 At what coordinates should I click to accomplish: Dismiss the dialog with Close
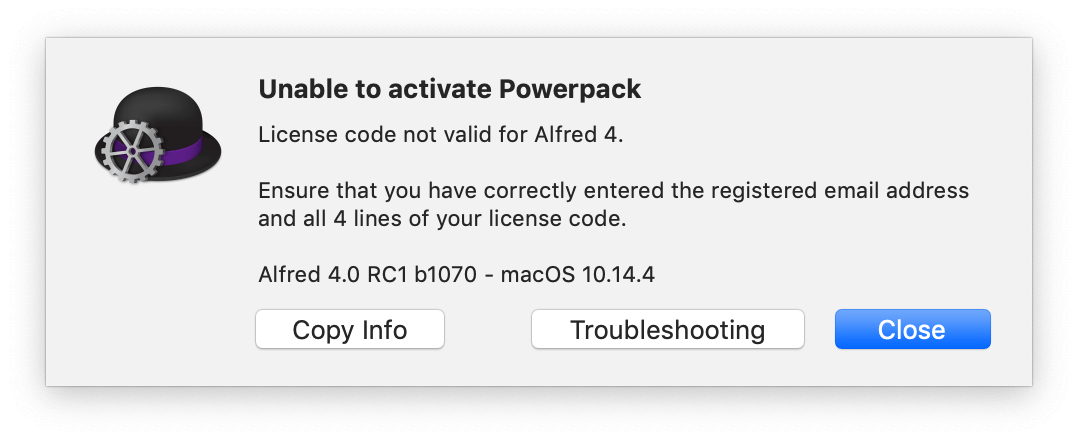click(x=912, y=330)
